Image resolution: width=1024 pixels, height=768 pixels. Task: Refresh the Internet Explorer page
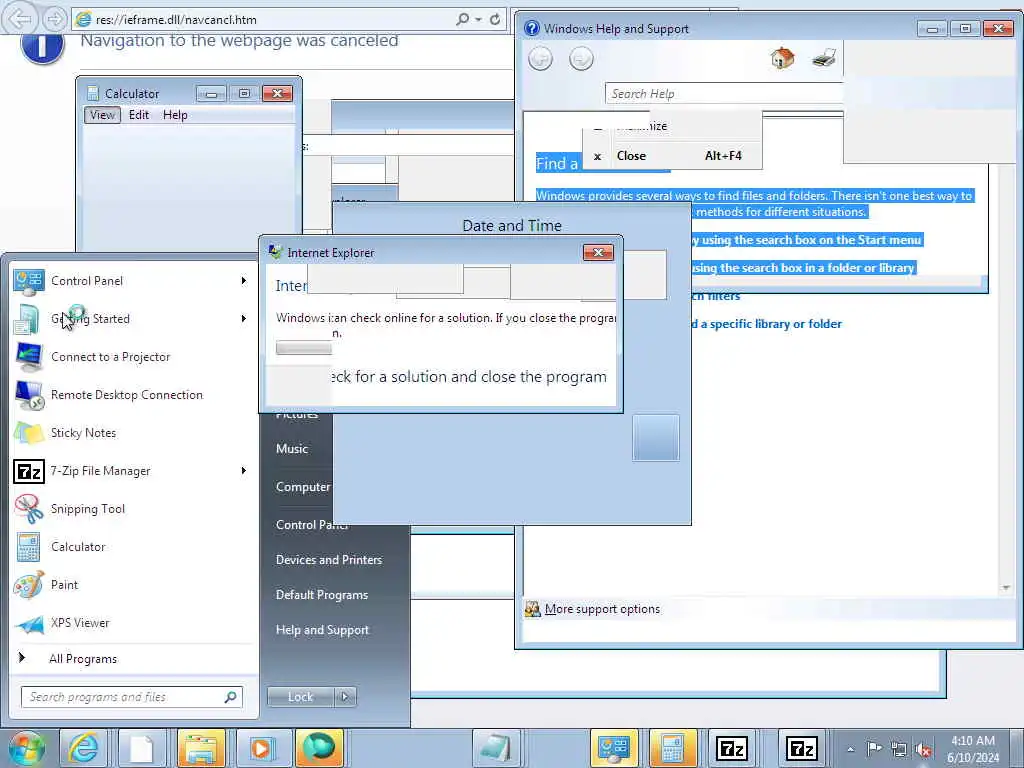[x=495, y=20]
